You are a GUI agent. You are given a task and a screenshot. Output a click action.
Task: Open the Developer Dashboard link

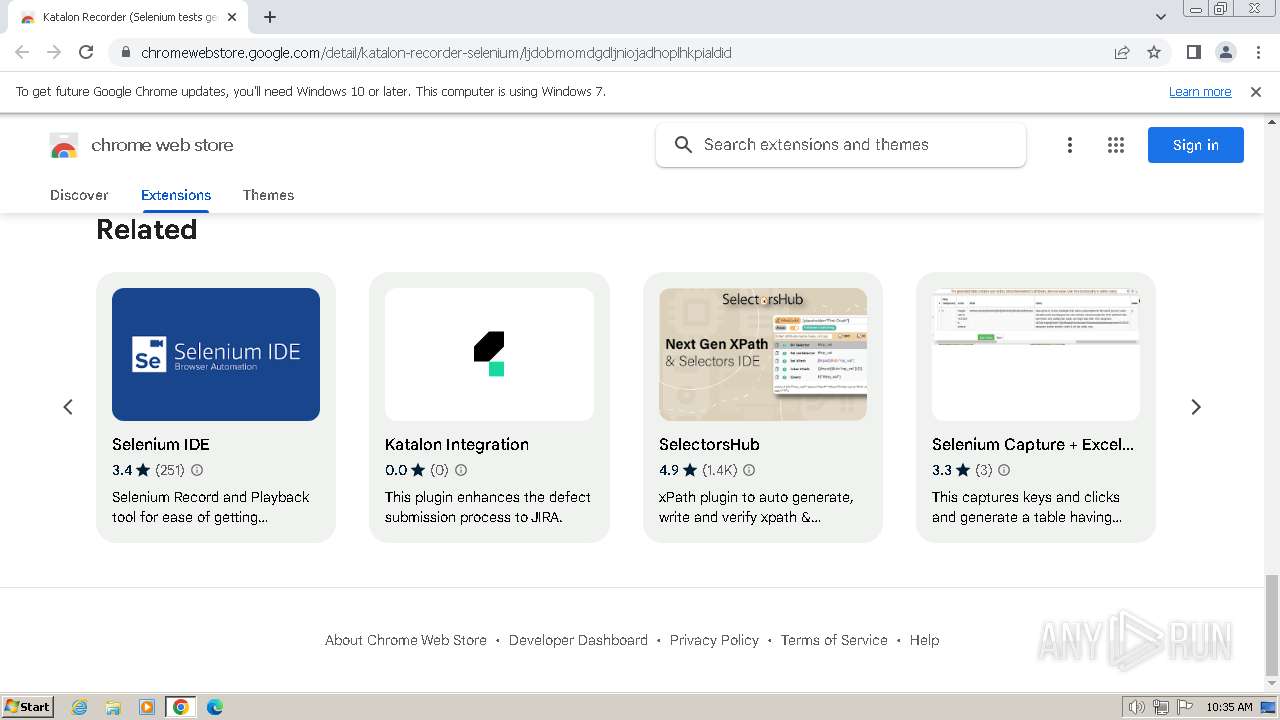(x=578, y=640)
